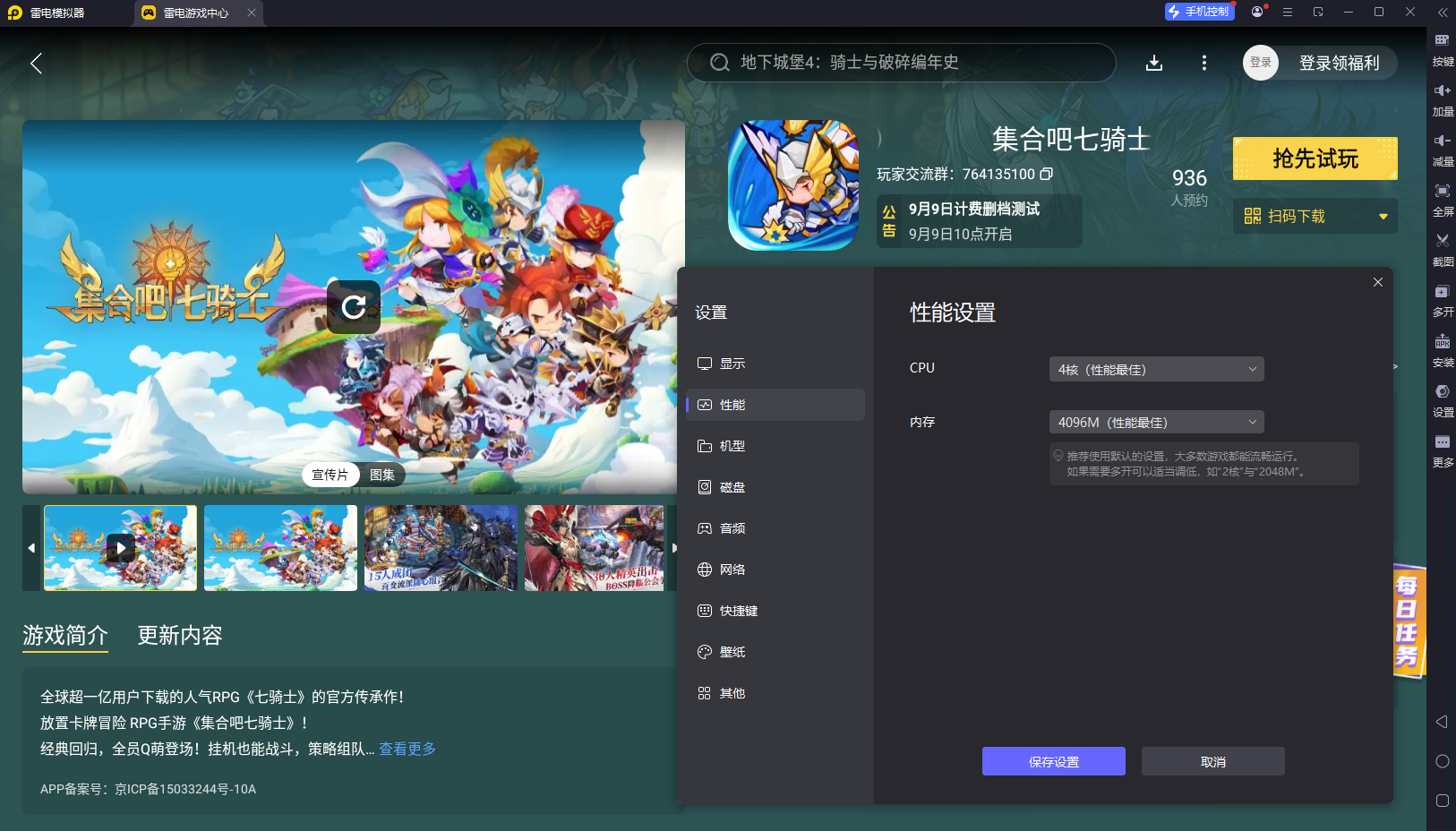Viewport: 1456px width, 831px height.
Task: Select 其他 in settings menu
Action: (x=775, y=693)
